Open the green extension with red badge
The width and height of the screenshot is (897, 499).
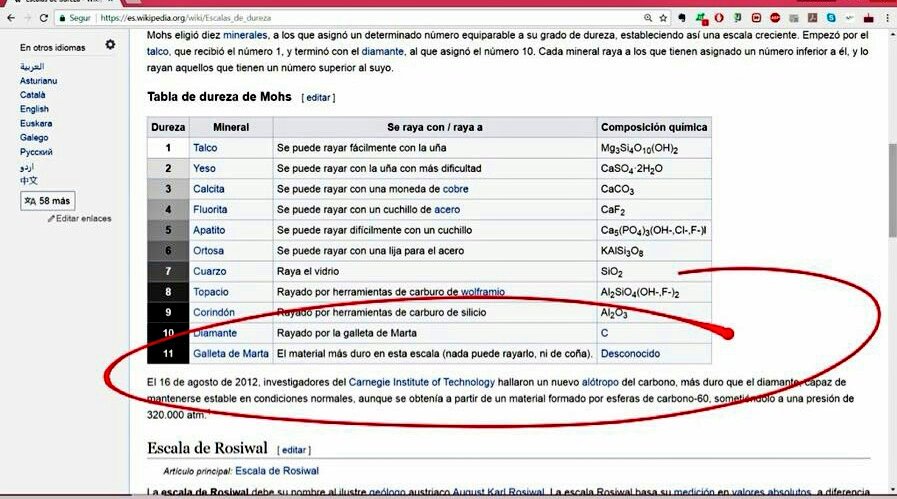(701, 18)
